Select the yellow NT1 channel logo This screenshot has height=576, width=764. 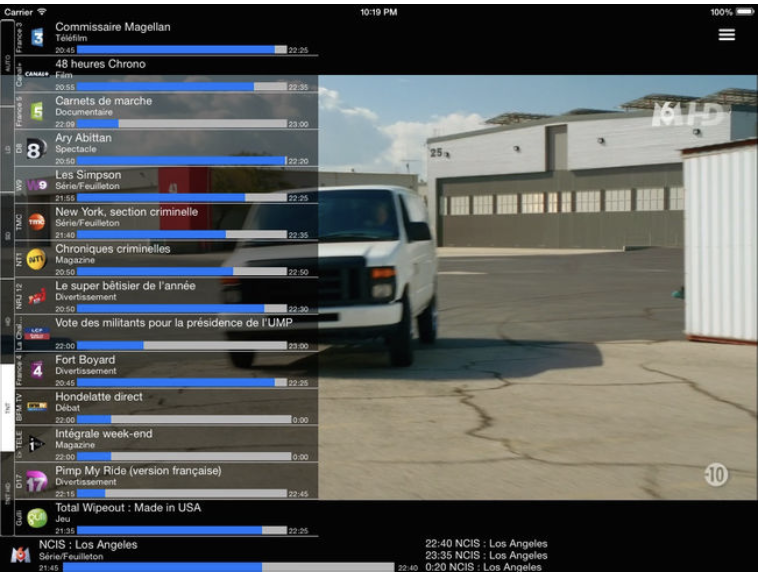[37, 259]
